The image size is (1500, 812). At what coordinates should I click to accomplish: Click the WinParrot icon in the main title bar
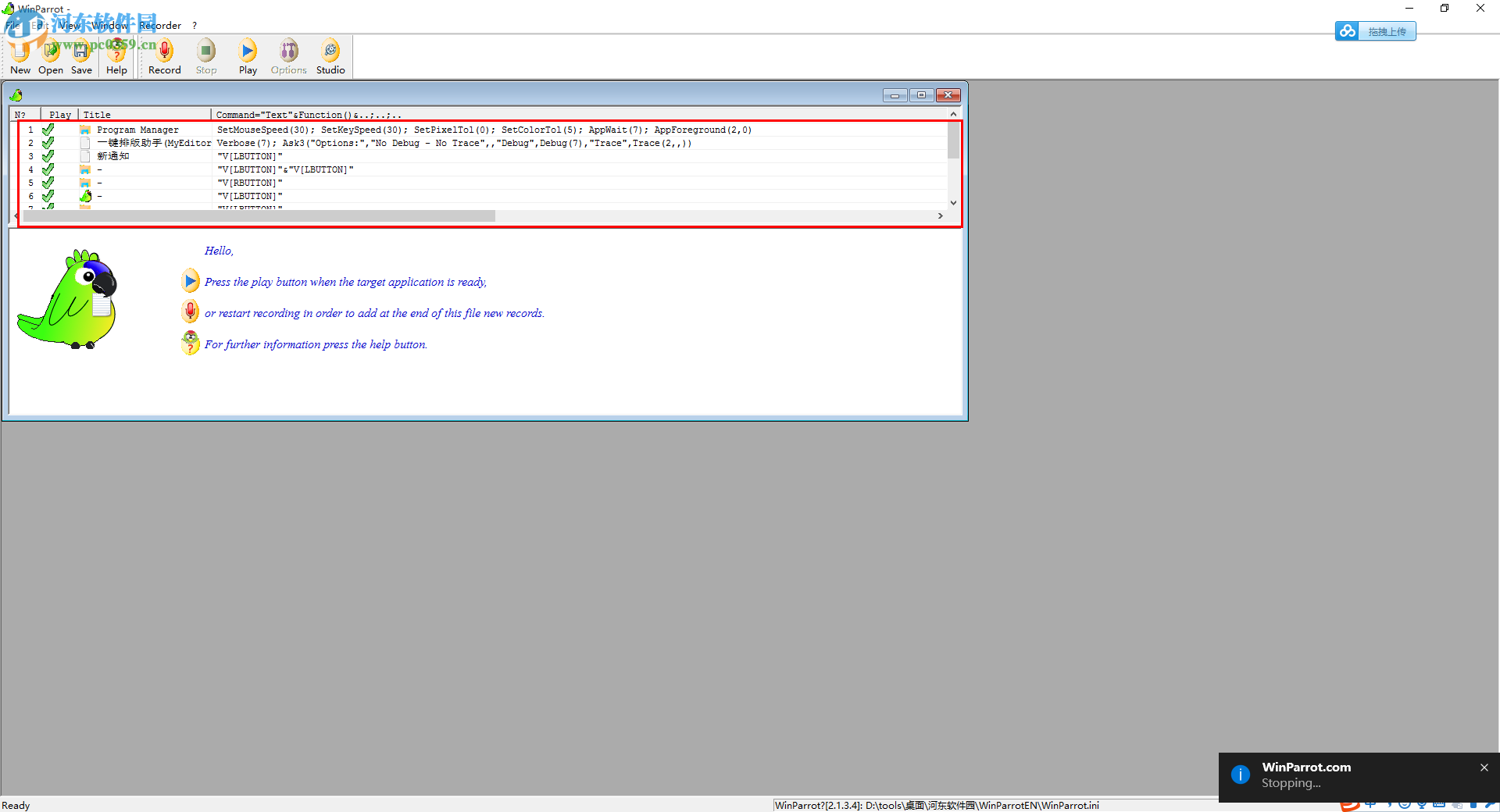tap(9, 9)
